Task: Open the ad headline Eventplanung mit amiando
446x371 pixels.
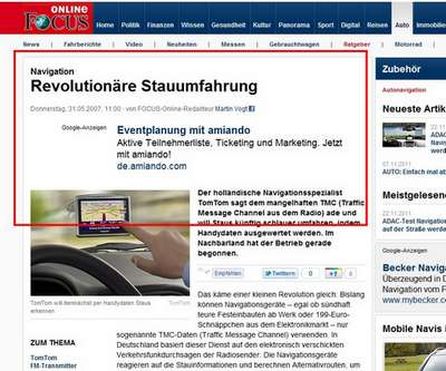Action: tap(184, 130)
